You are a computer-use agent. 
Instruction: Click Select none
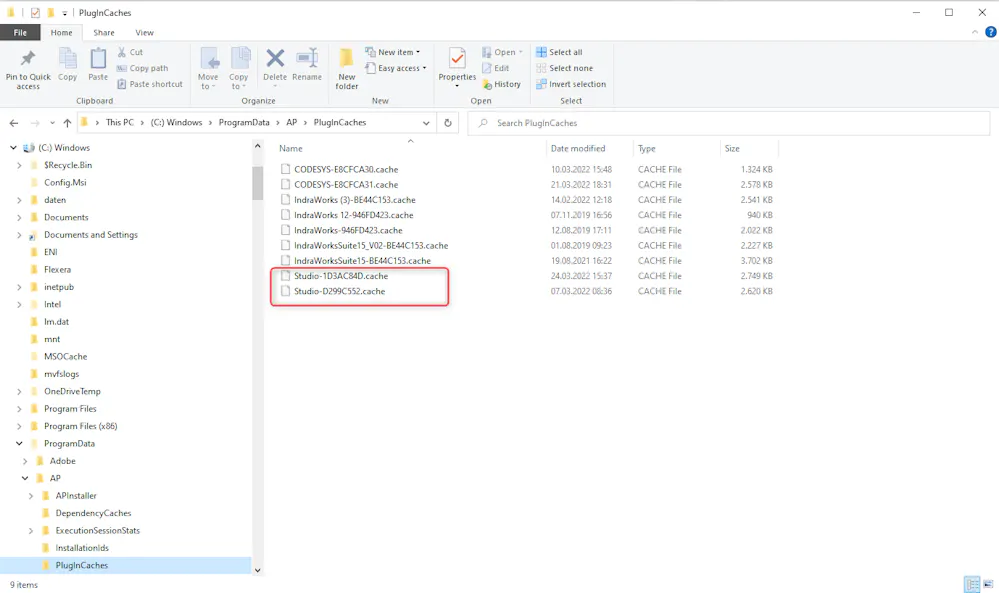564,68
